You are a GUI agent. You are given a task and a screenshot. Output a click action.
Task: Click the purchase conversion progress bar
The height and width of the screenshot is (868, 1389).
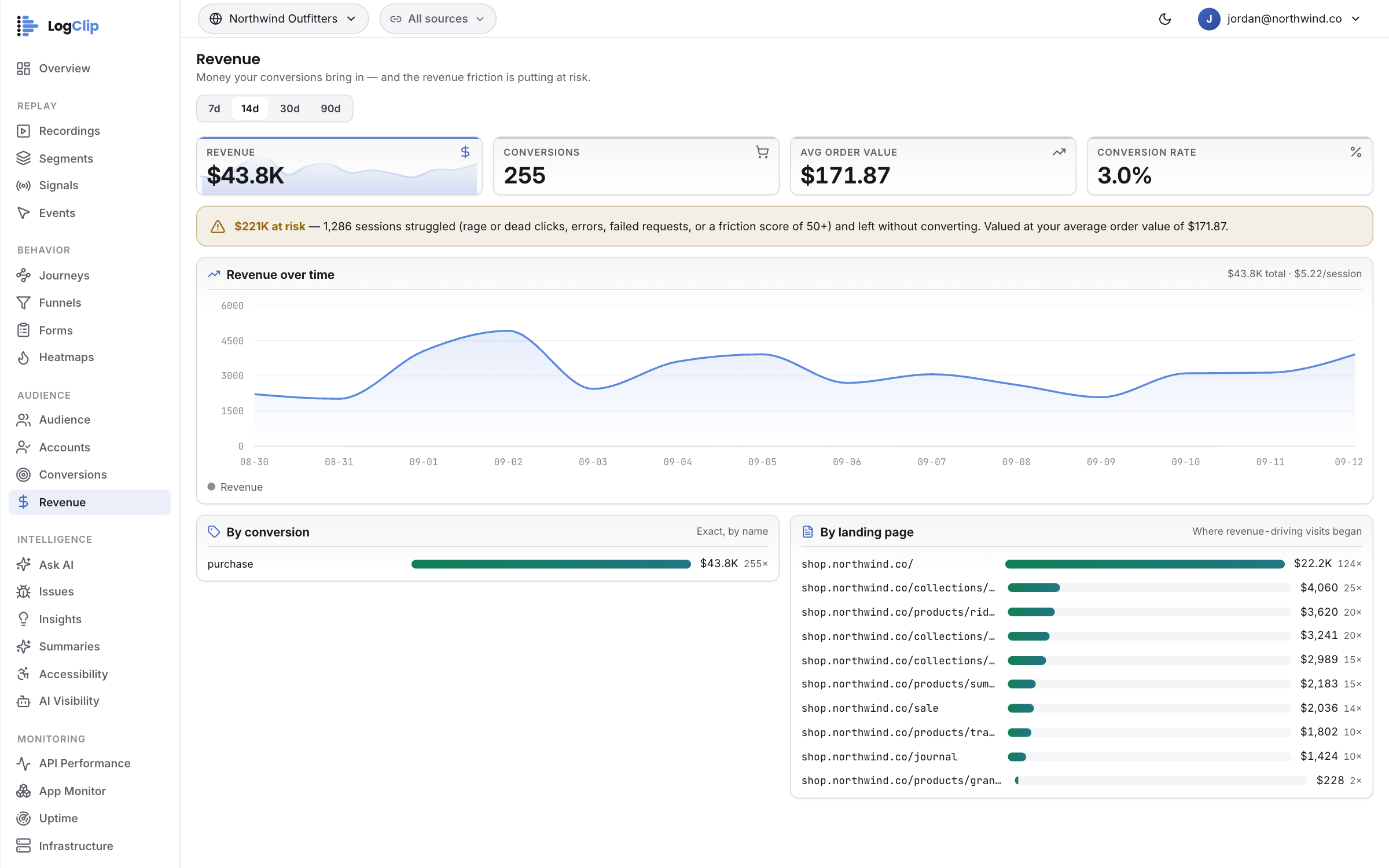[x=551, y=564]
